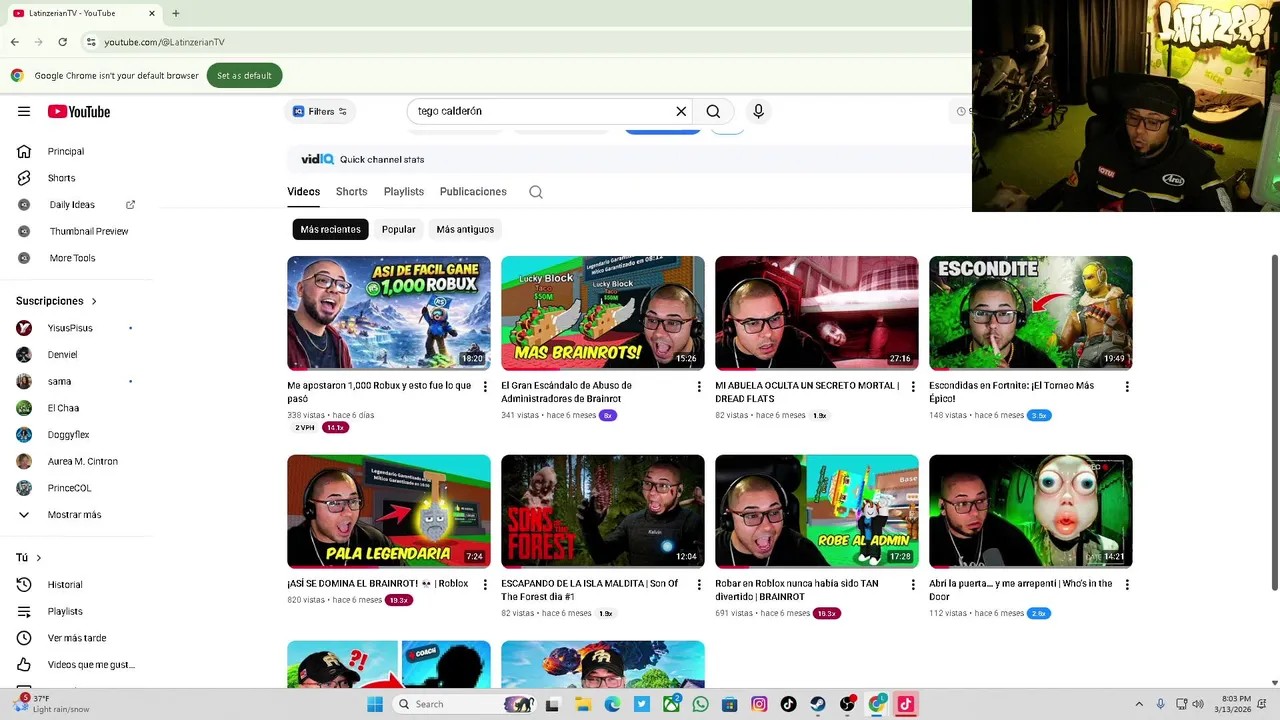
Task: Switch to the Playlists channel tab
Action: 404,192
